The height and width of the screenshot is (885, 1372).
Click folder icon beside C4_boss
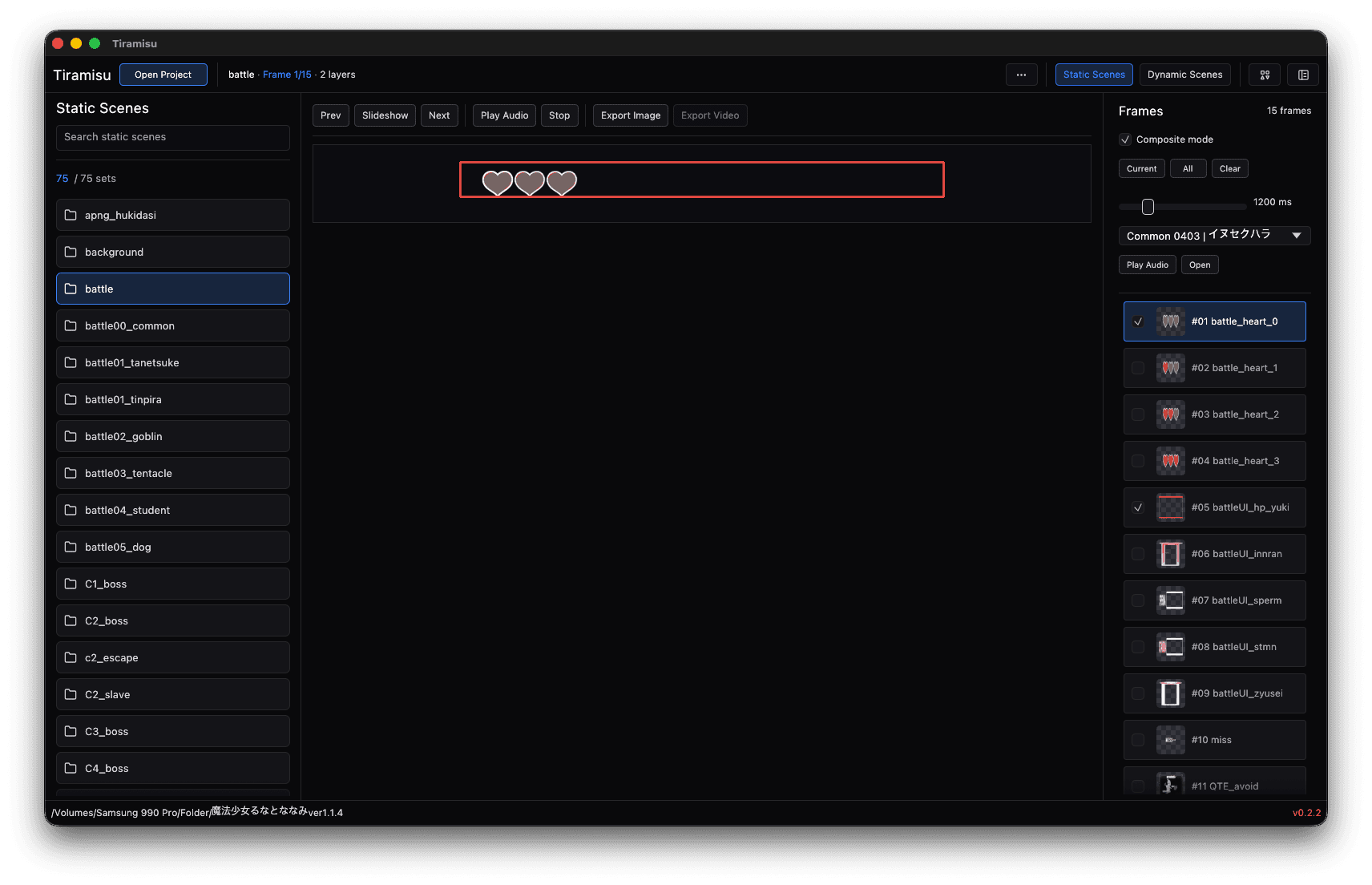[71, 768]
